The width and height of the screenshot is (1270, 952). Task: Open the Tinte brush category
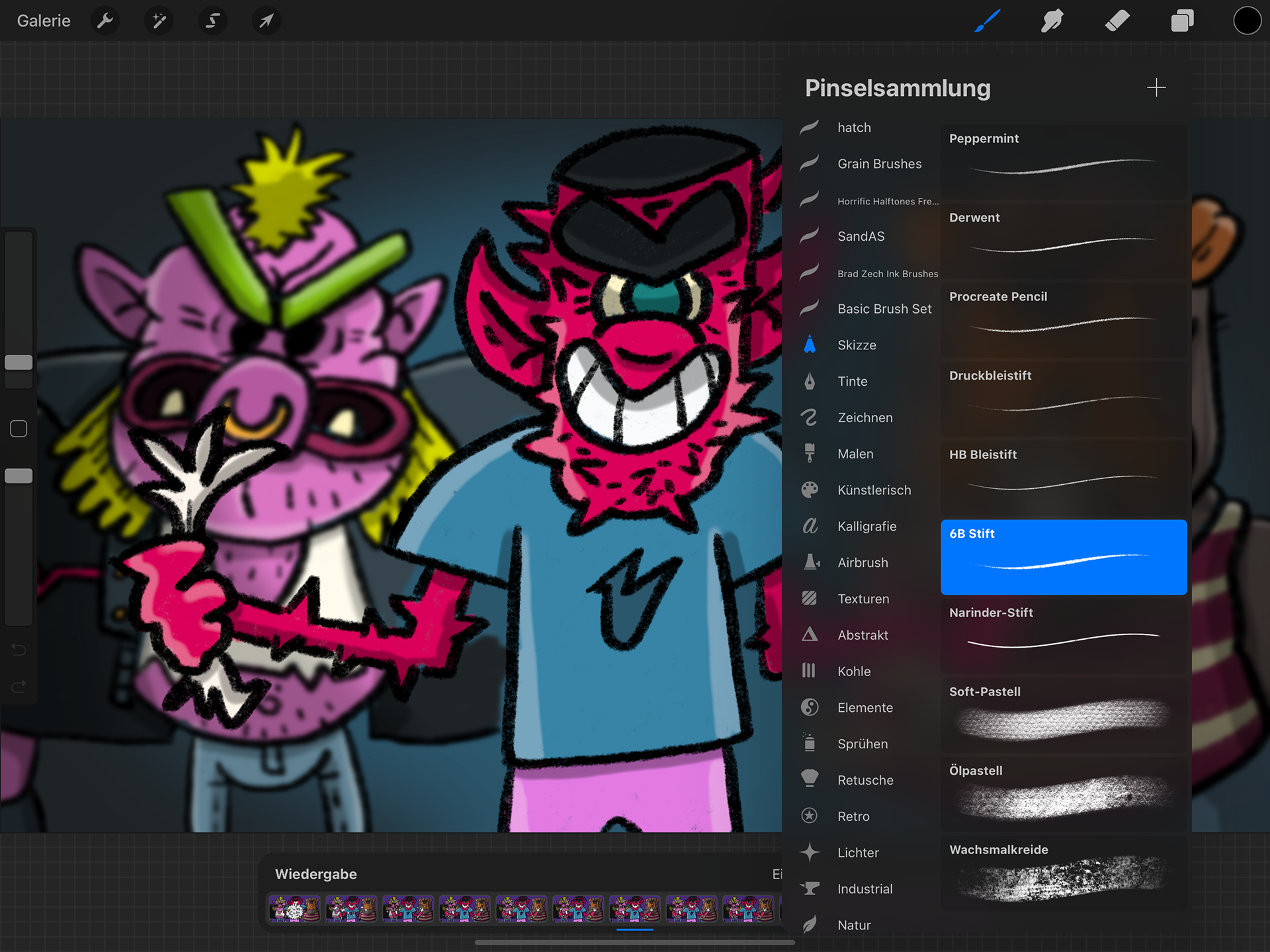pos(852,382)
